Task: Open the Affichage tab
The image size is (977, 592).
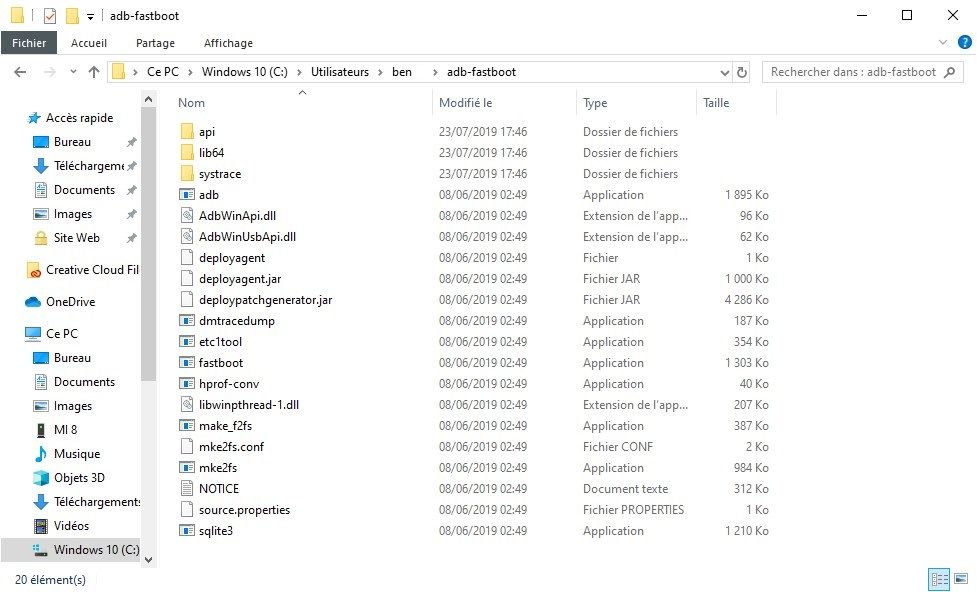Action: [x=228, y=43]
